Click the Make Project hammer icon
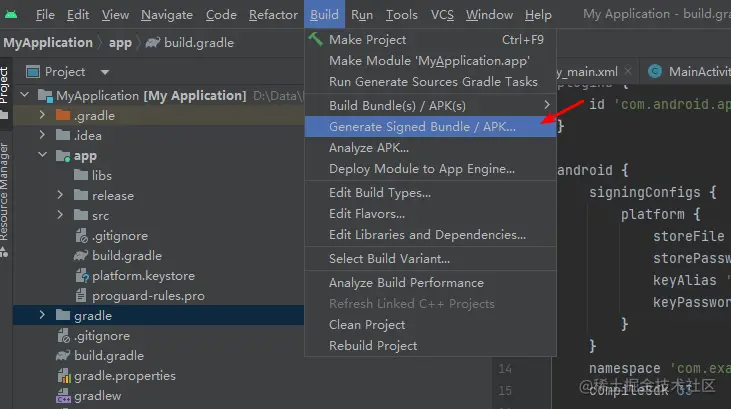731x409 pixels. point(316,40)
